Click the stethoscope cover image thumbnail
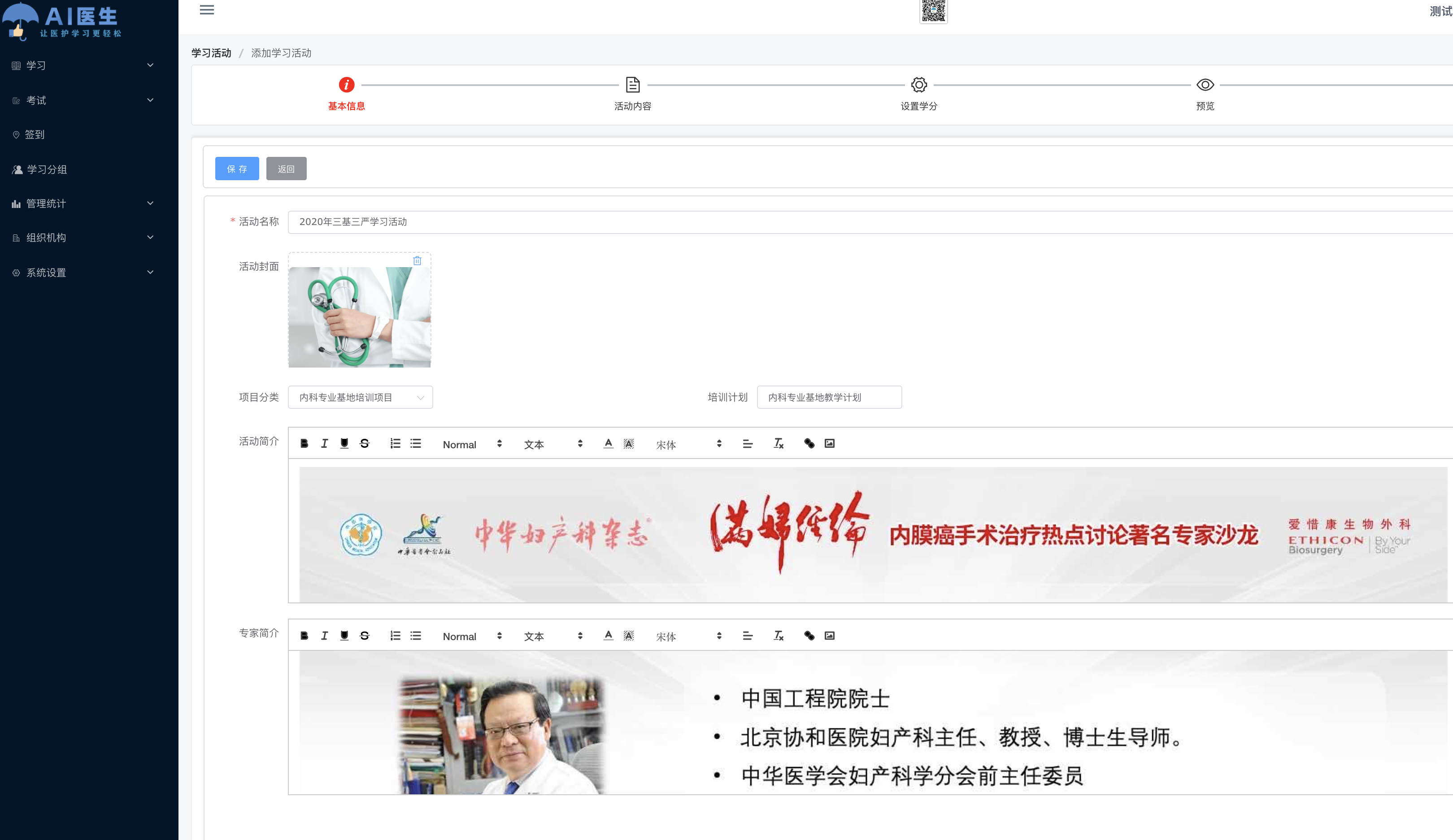The height and width of the screenshot is (840, 1453). click(x=360, y=317)
